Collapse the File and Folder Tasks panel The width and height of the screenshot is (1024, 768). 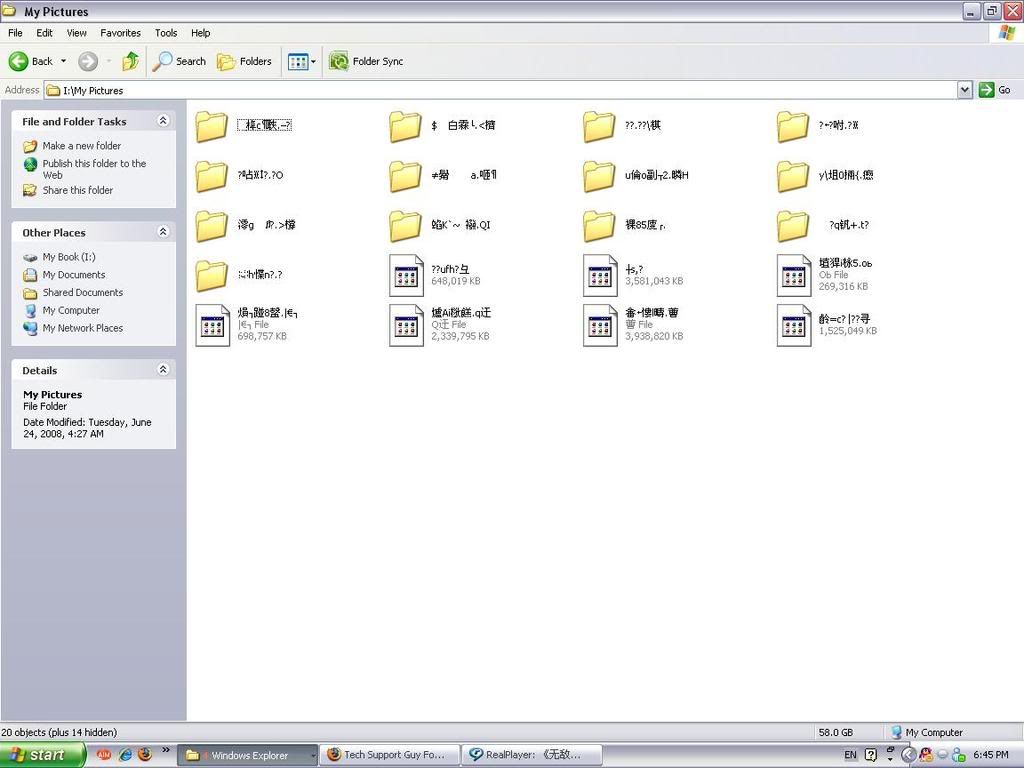pos(163,121)
